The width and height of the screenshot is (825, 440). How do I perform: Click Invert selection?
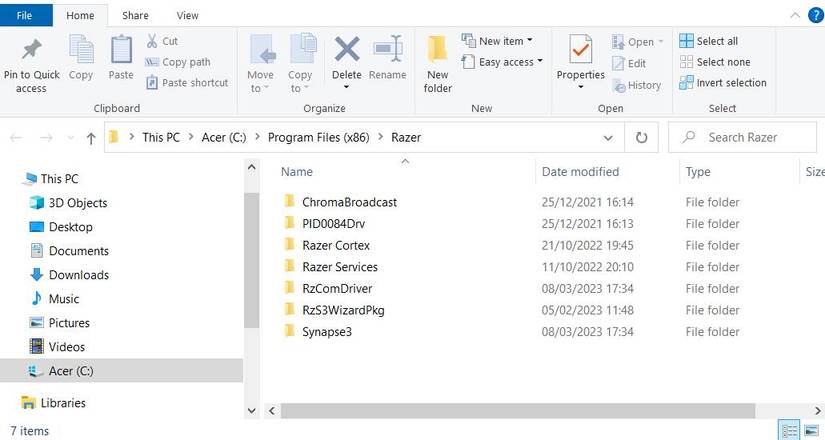[723, 83]
